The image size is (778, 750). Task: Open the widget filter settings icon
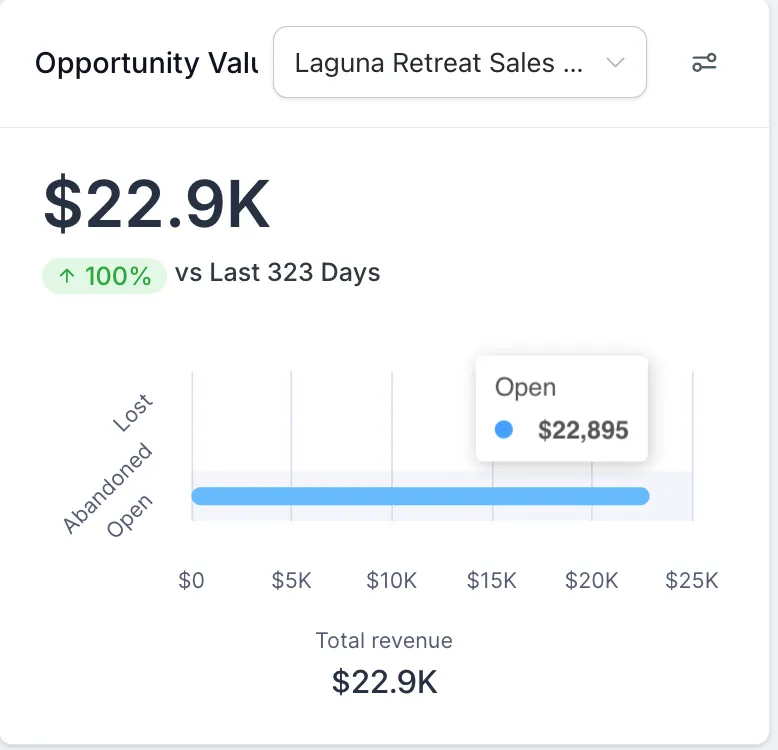coord(704,63)
